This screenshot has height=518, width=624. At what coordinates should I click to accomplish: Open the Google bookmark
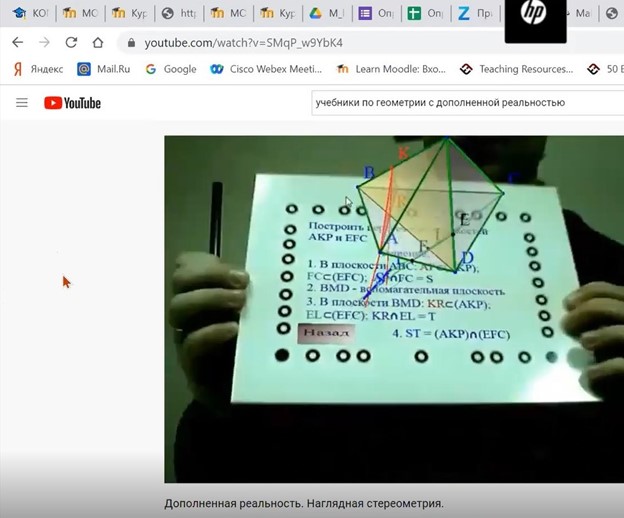pos(171,69)
